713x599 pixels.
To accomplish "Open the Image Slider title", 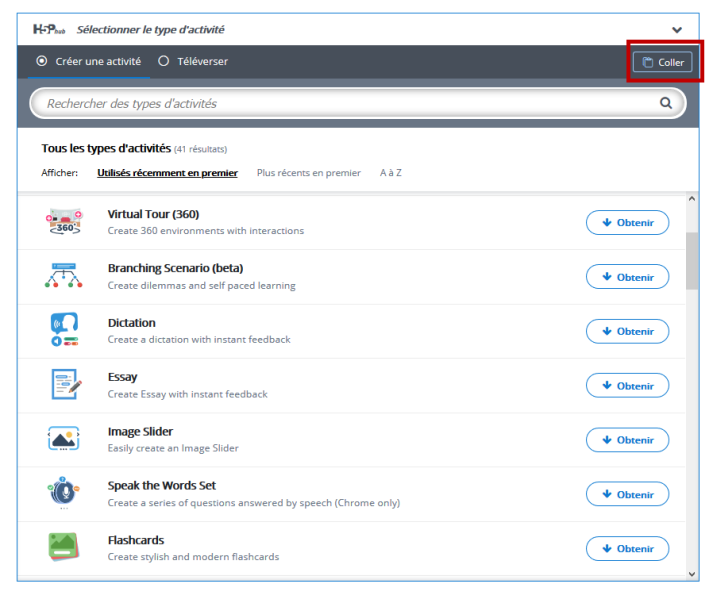I will pyautogui.click(x=140, y=432).
